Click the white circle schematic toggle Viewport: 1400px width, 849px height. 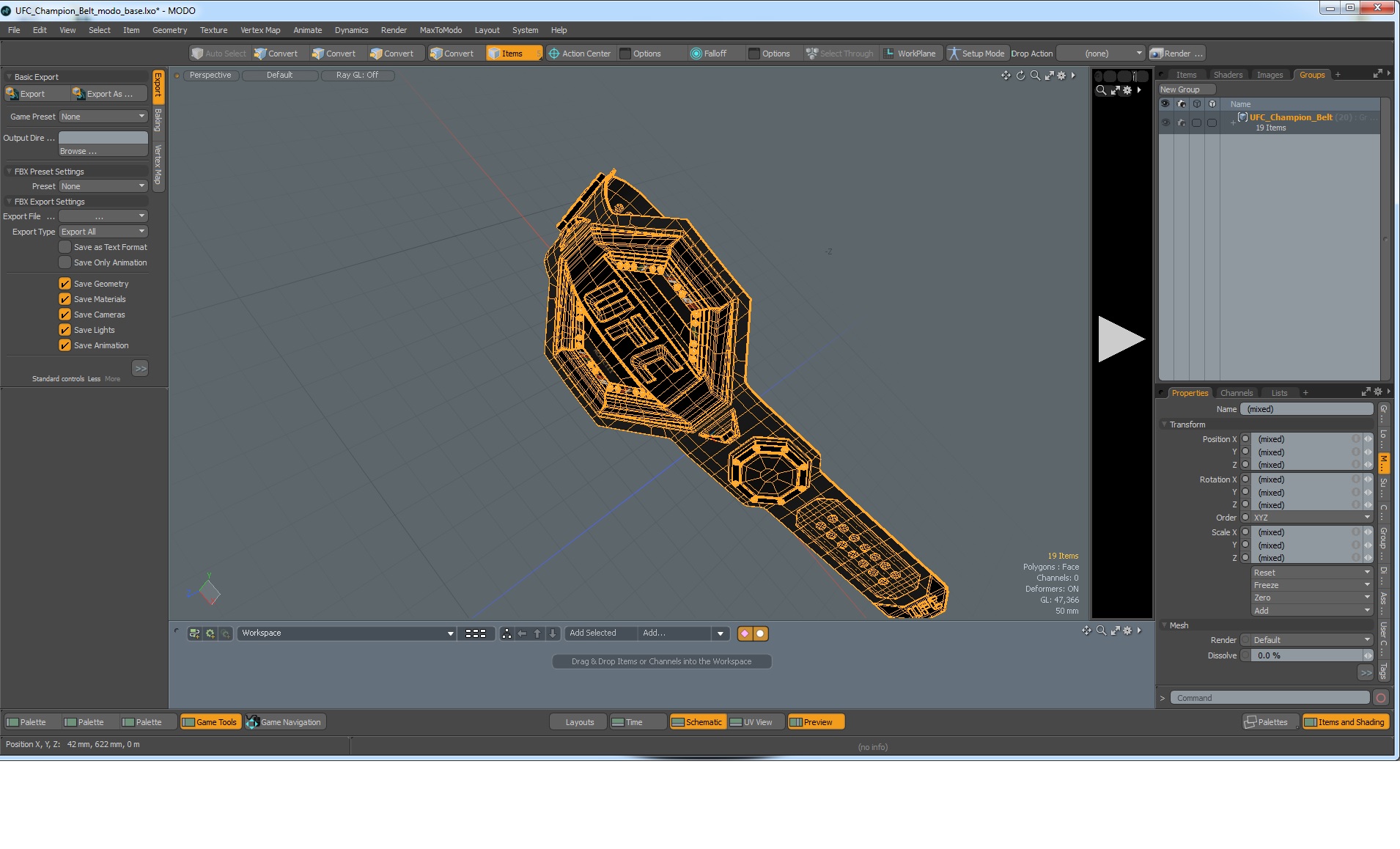pos(761,633)
